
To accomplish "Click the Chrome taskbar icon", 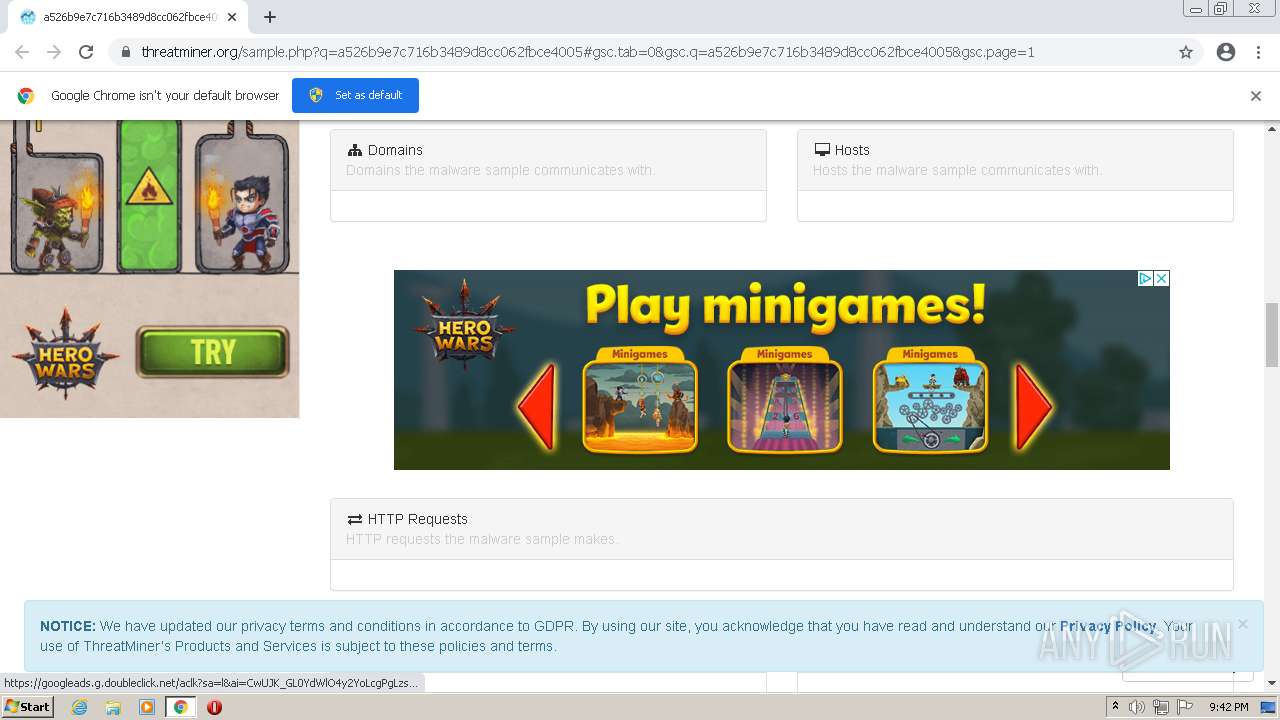I will (181, 707).
